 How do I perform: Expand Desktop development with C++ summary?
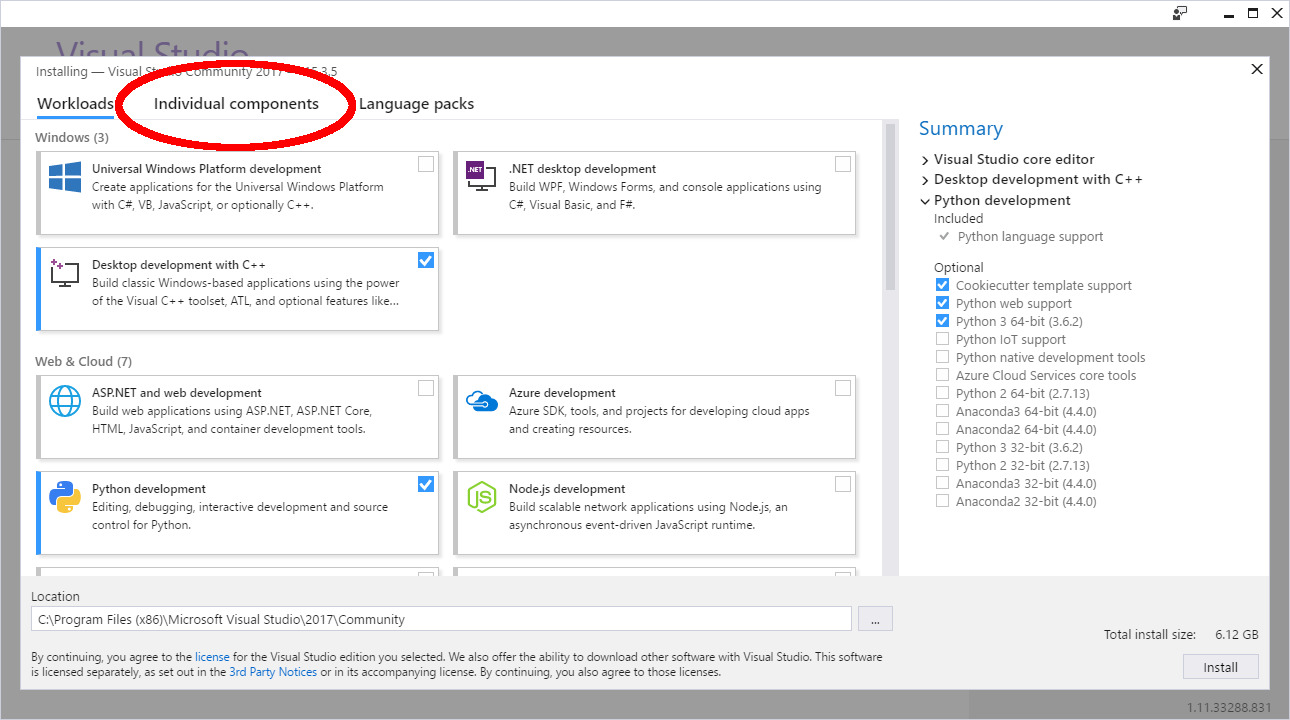925,180
